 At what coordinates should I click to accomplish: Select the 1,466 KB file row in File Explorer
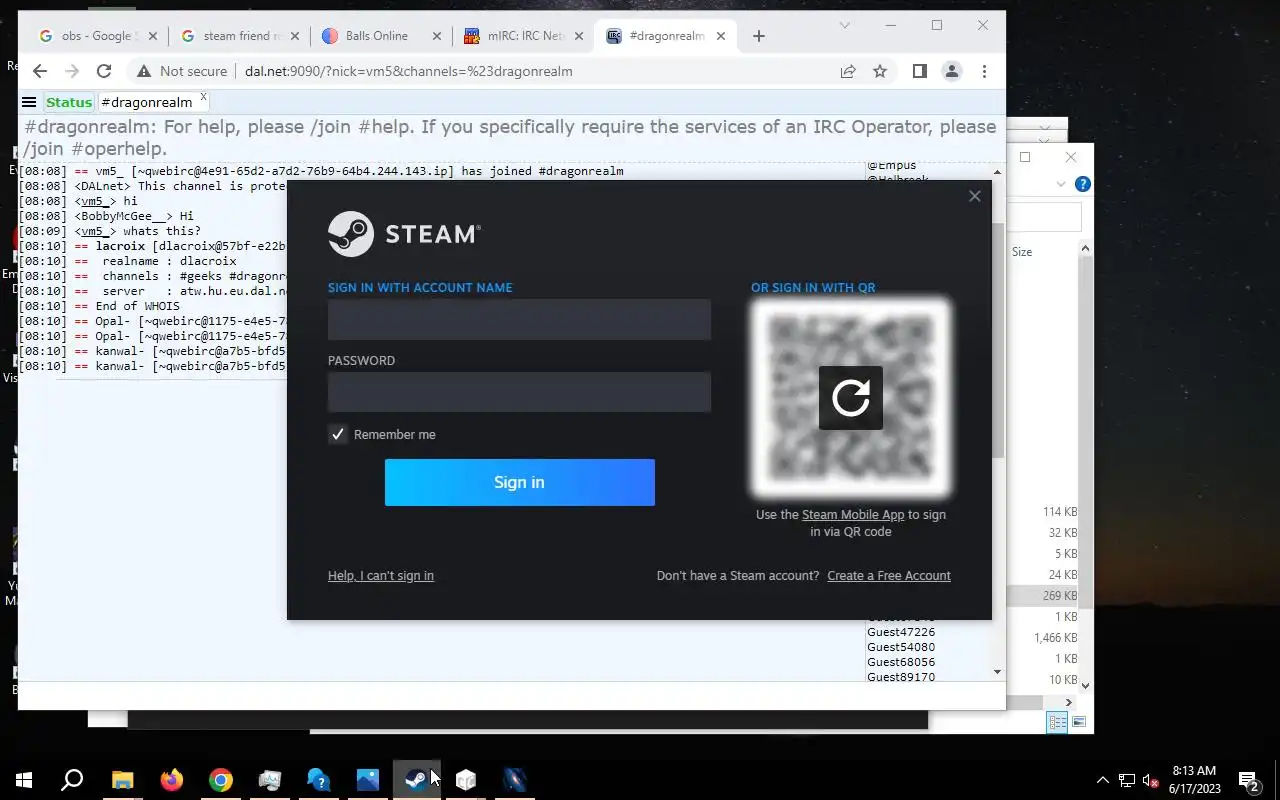(x=1042, y=638)
